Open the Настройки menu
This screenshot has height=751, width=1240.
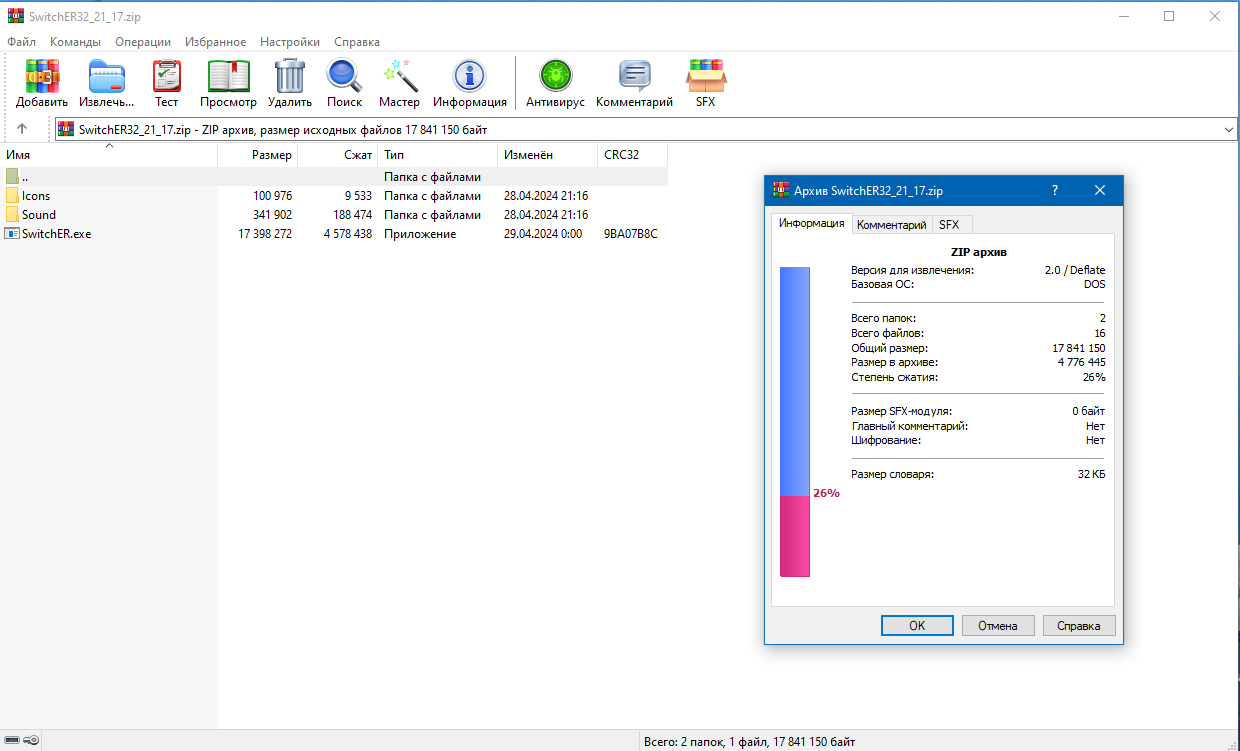pyautogui.click(x=290, y=42)
